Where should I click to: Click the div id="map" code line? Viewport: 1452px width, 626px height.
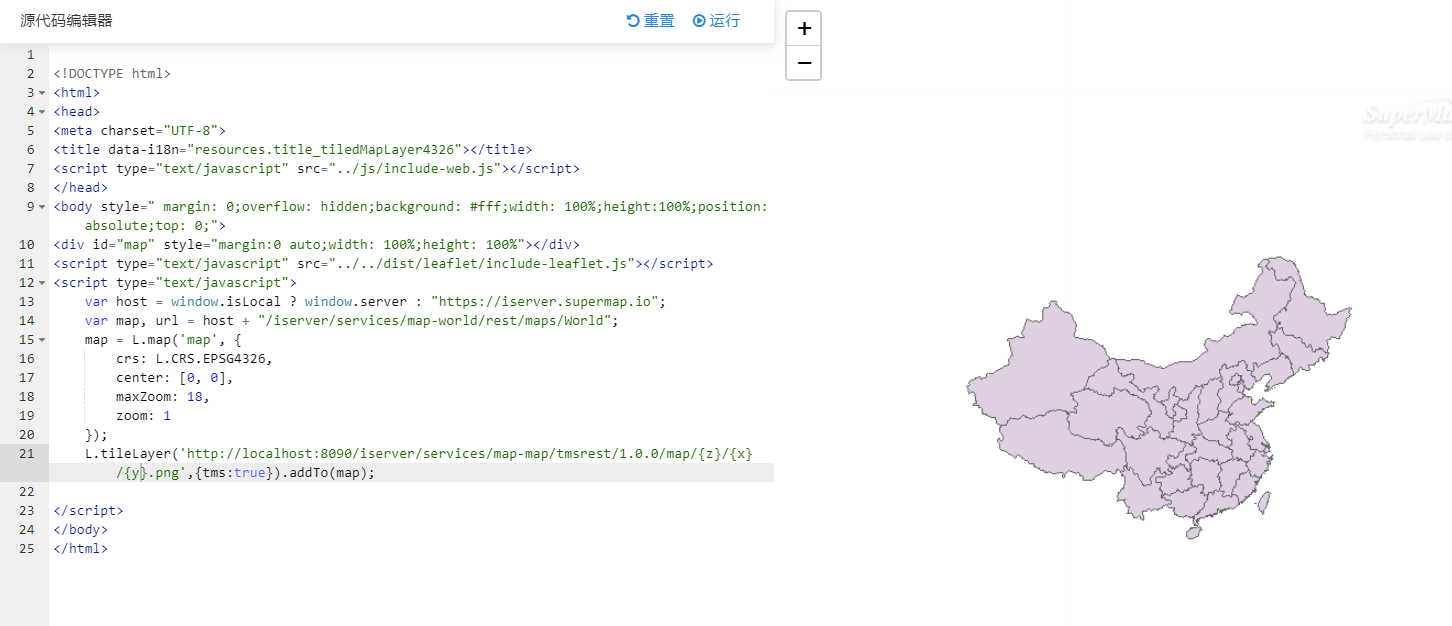pos(316,245)
